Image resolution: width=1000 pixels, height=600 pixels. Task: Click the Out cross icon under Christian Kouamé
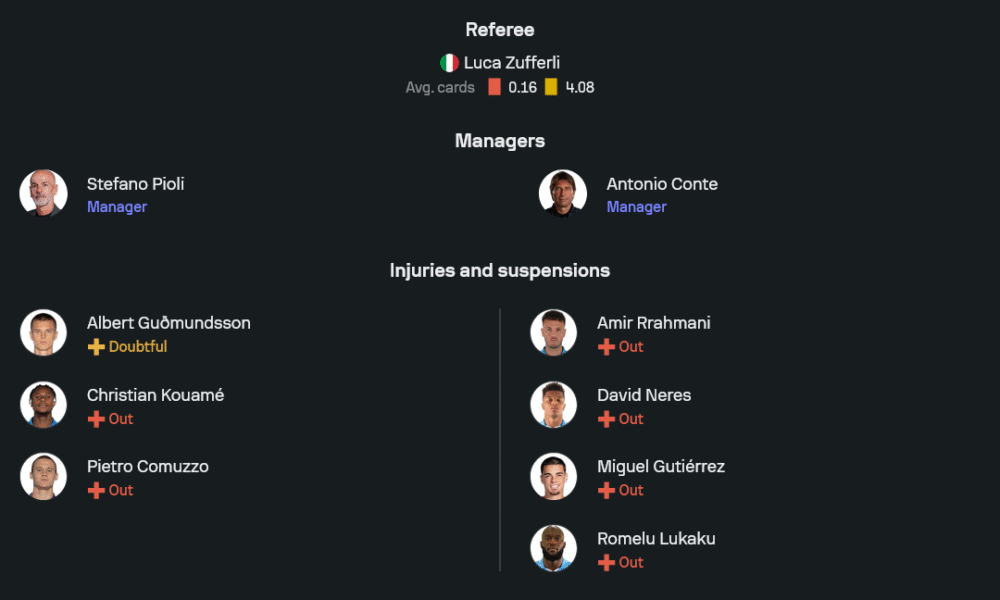96,419
